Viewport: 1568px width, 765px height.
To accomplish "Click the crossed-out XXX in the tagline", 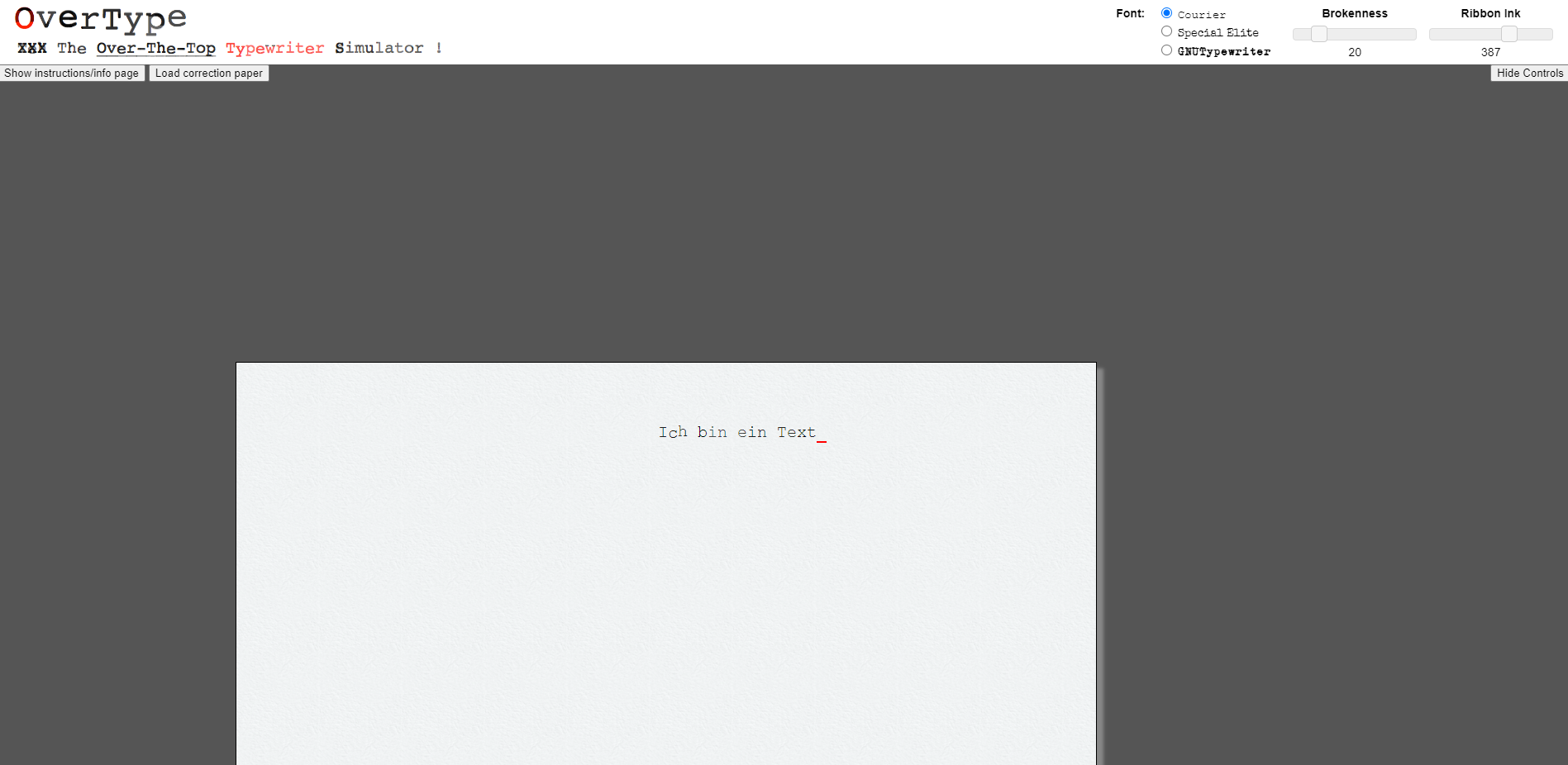I will pos(33,48).
